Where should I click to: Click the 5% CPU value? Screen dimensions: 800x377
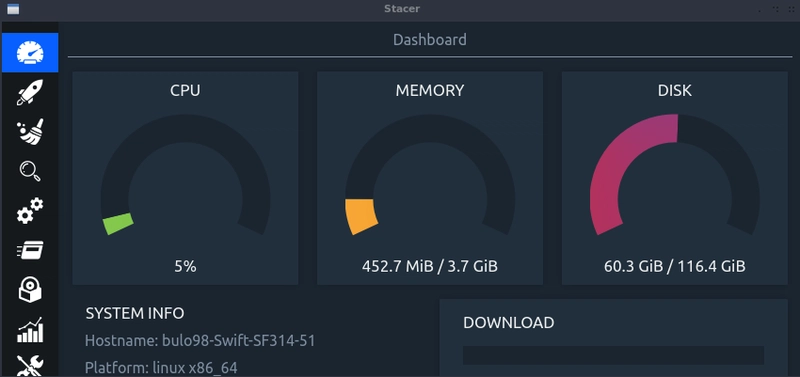pos(185,266)
